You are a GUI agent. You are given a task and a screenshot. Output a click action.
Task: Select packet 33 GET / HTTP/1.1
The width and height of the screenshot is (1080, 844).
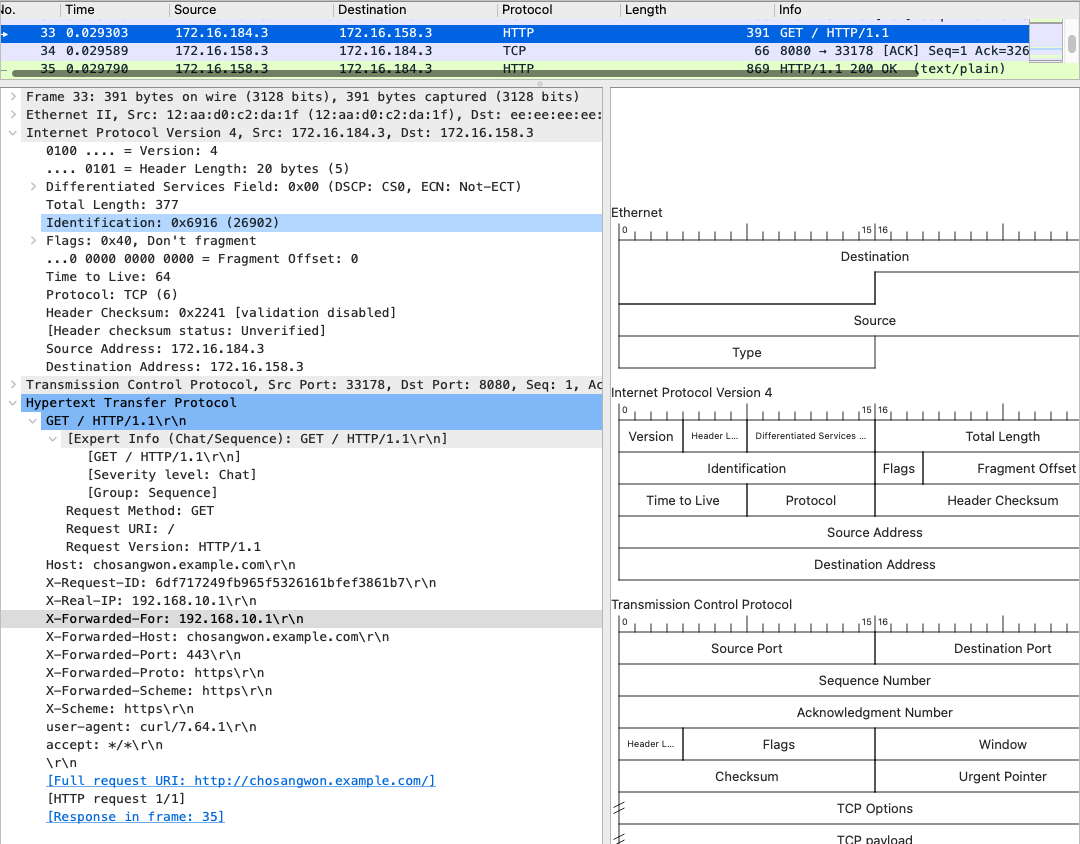[x=514, y=32]
